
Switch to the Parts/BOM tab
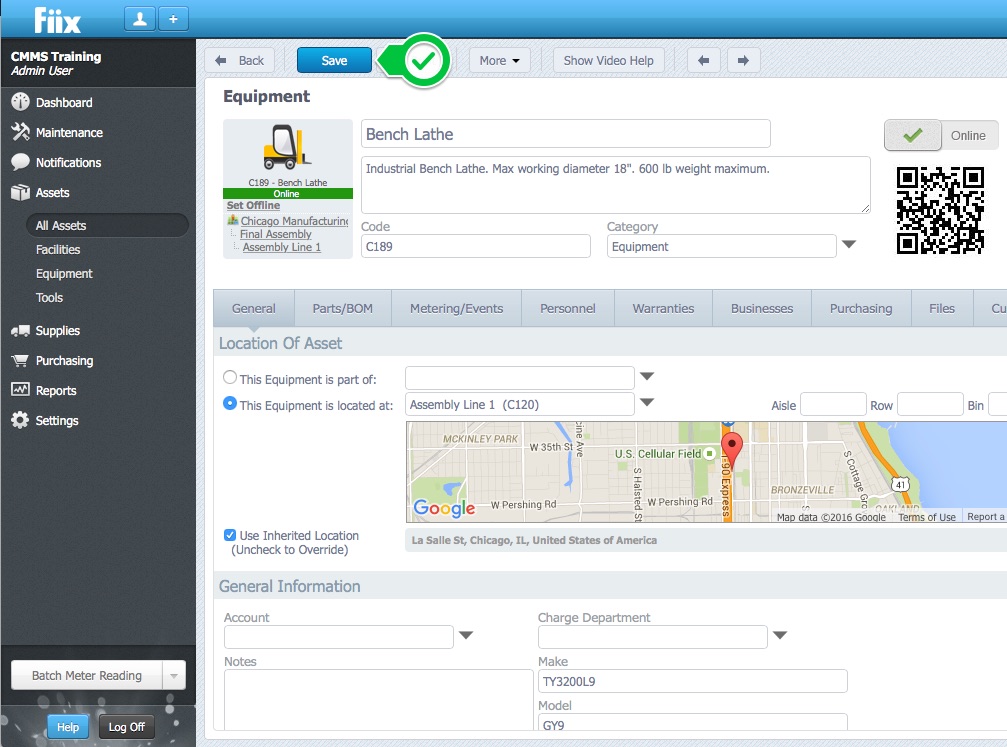pos(342,309)
